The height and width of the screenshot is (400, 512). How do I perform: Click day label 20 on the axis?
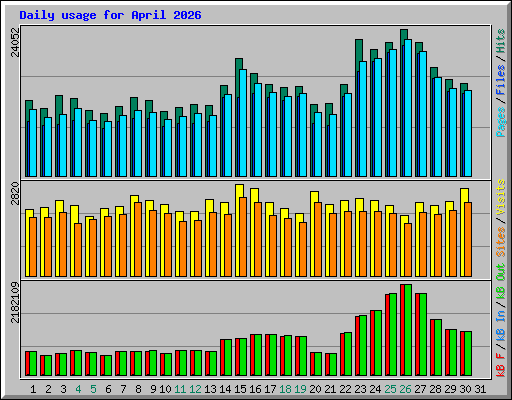315,389
